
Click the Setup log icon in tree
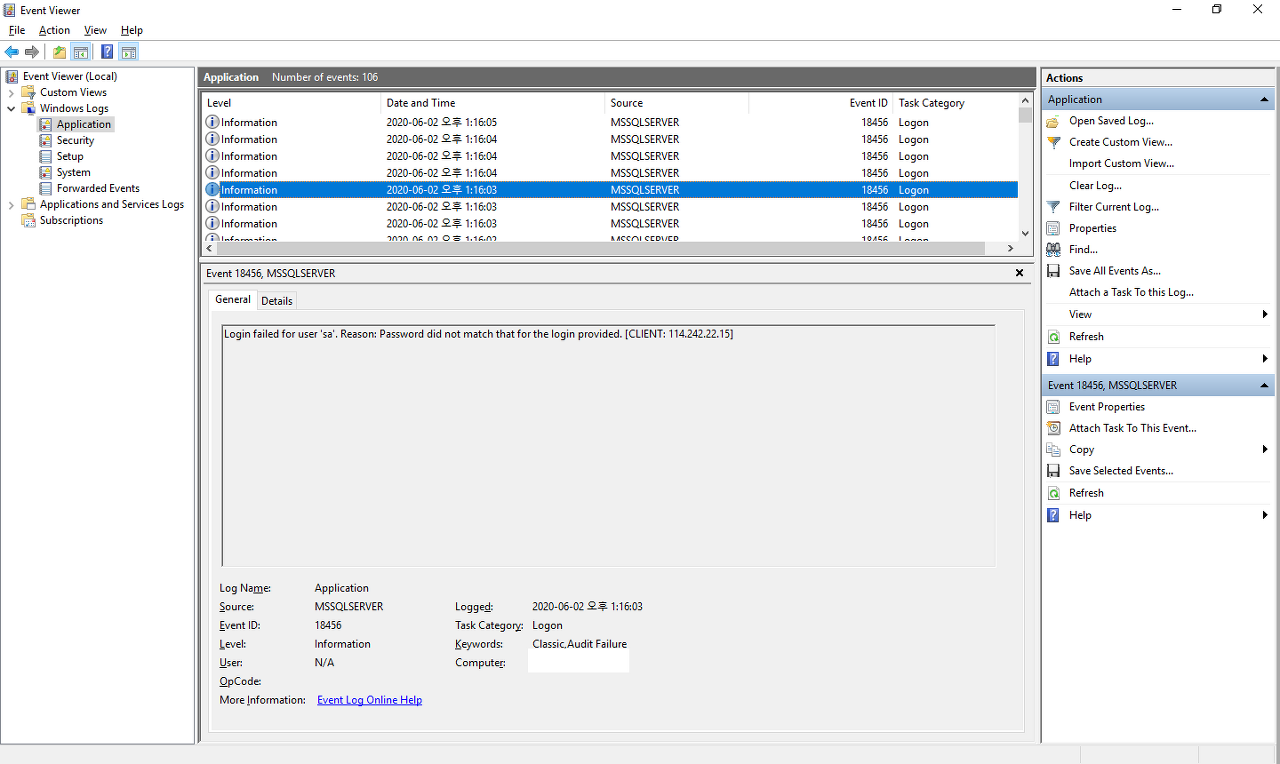(x=46, y=157)
